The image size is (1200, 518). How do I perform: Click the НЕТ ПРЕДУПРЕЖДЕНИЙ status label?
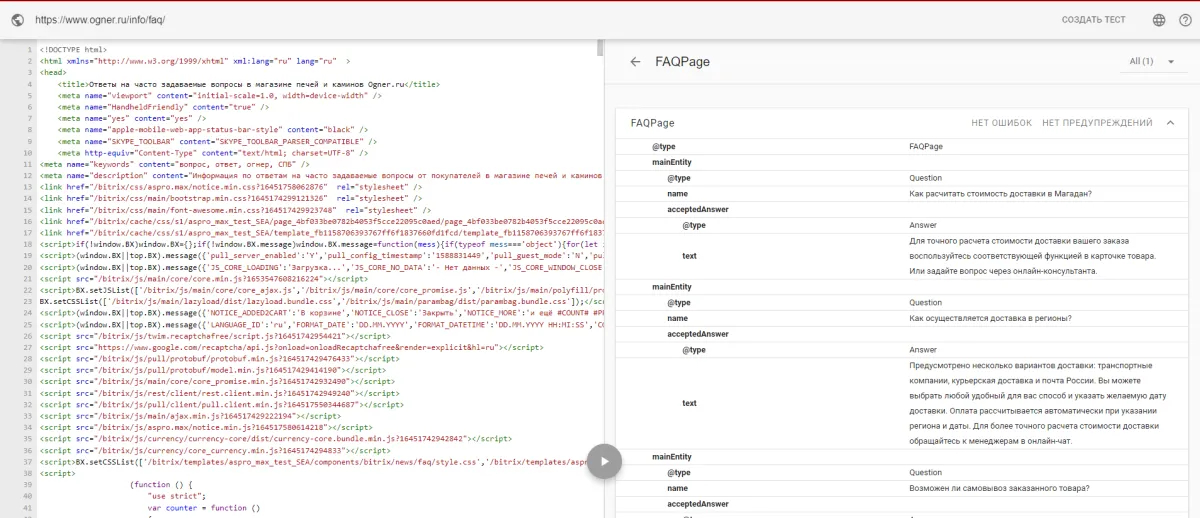coord(1097,123)
